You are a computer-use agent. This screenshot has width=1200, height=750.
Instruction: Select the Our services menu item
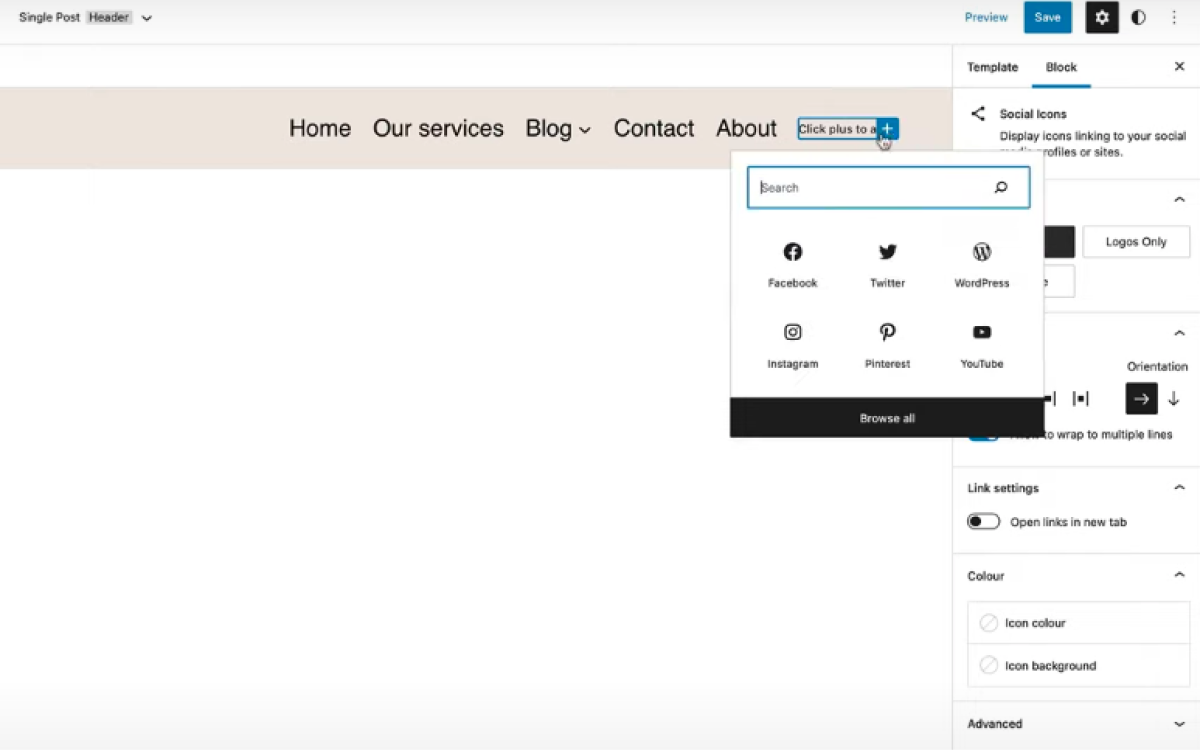tap(438, 128)
